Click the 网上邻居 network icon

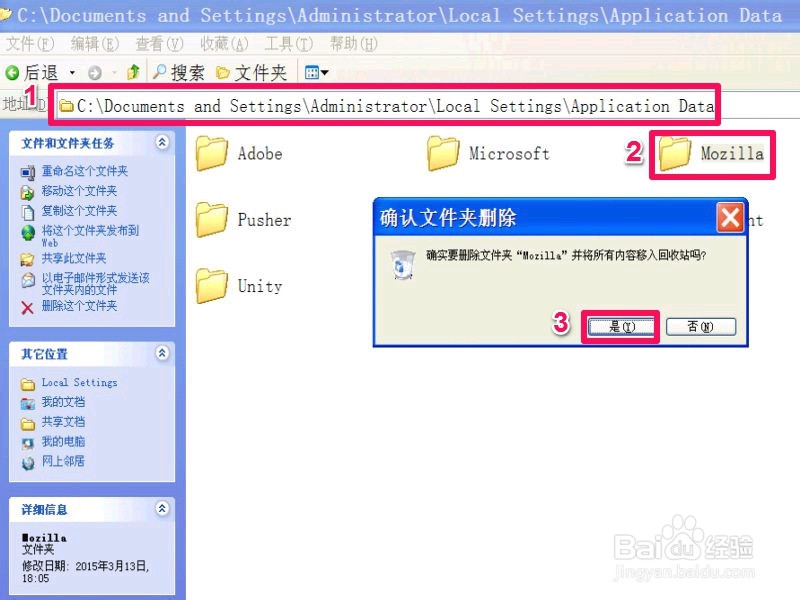click(28, 463)
